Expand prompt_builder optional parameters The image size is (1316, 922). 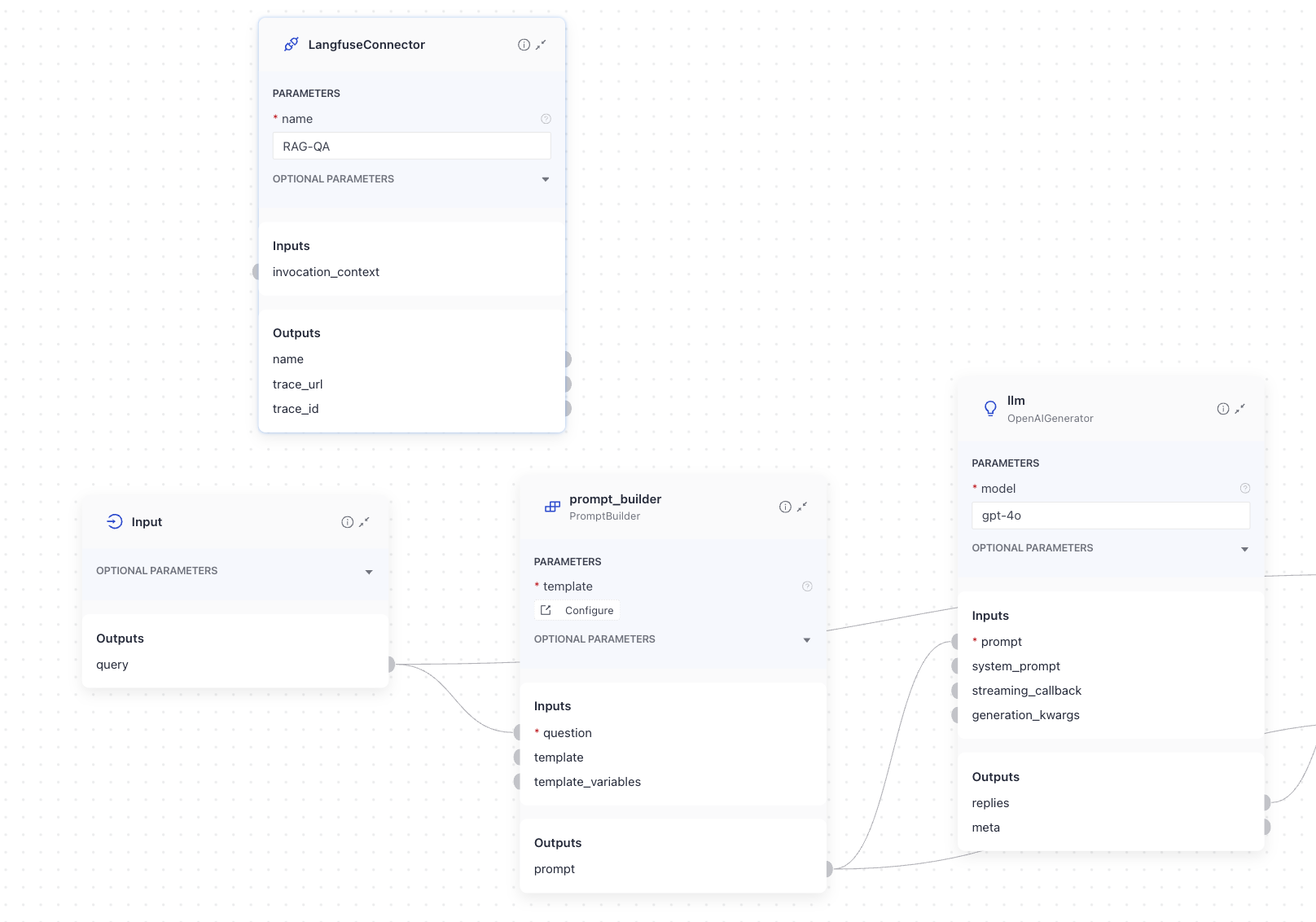(806, 640)
